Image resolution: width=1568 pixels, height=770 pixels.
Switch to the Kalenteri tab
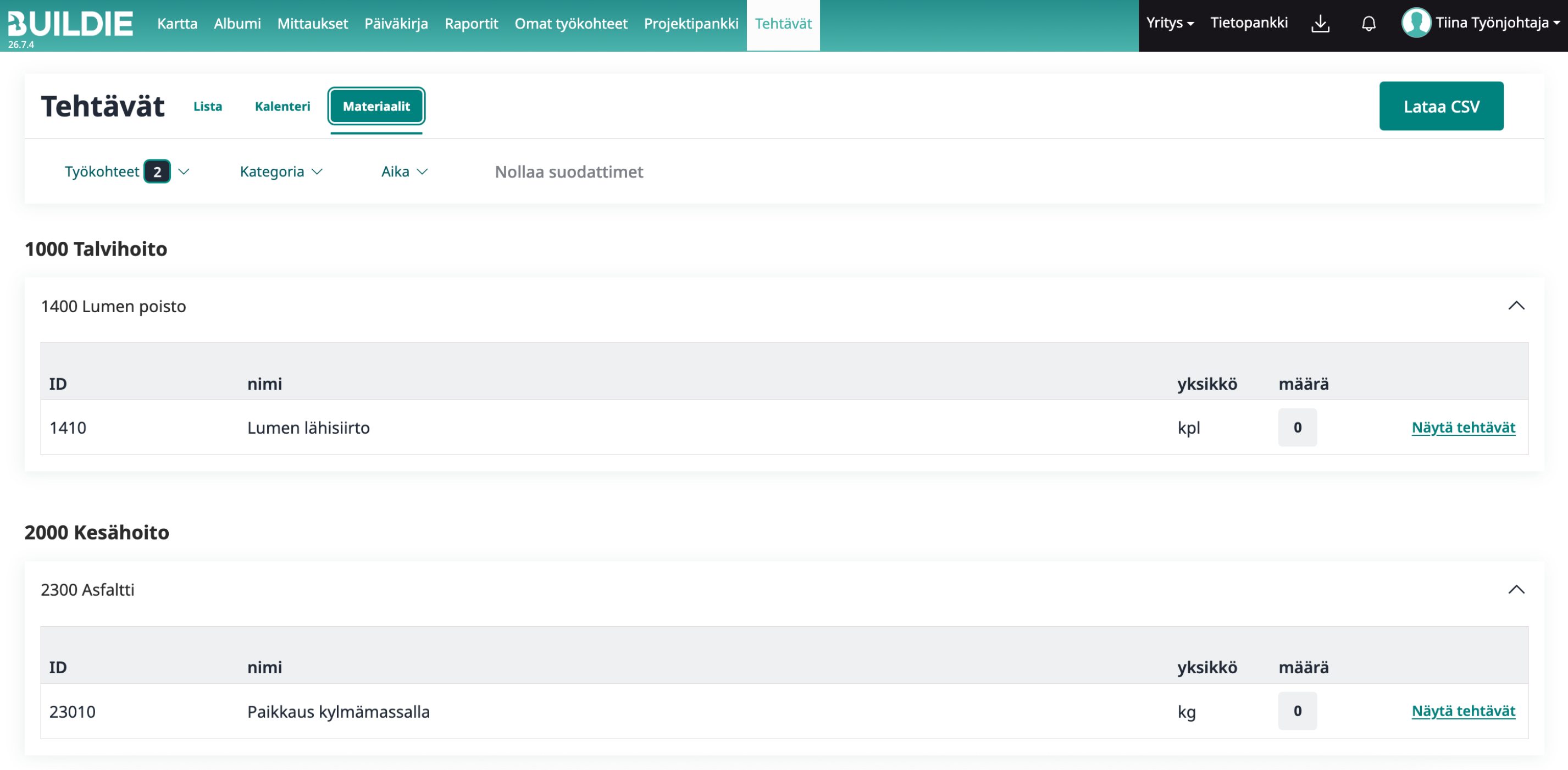tap(282, 107)
